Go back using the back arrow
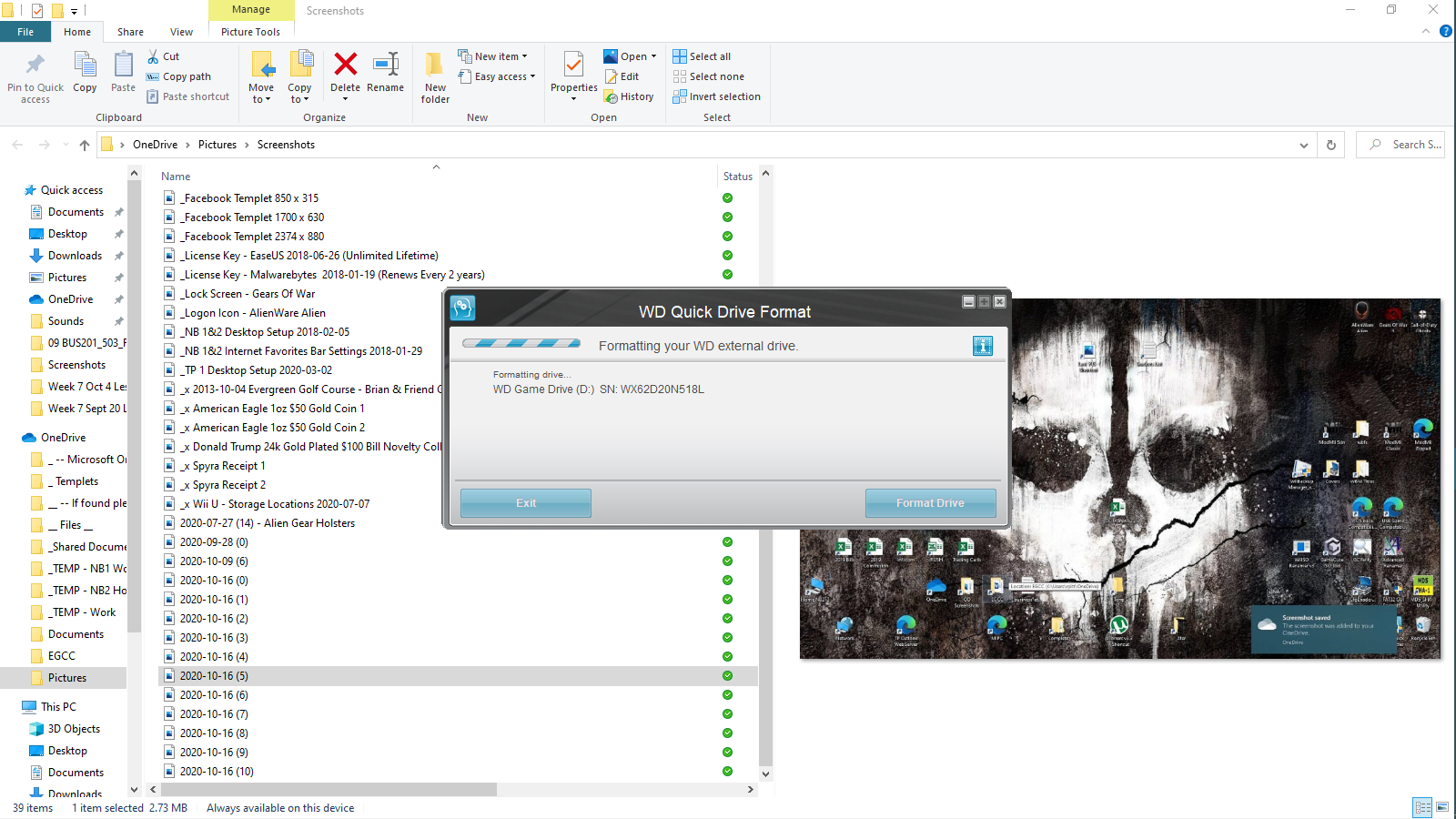1456x819 pixels. click(17, 145)
